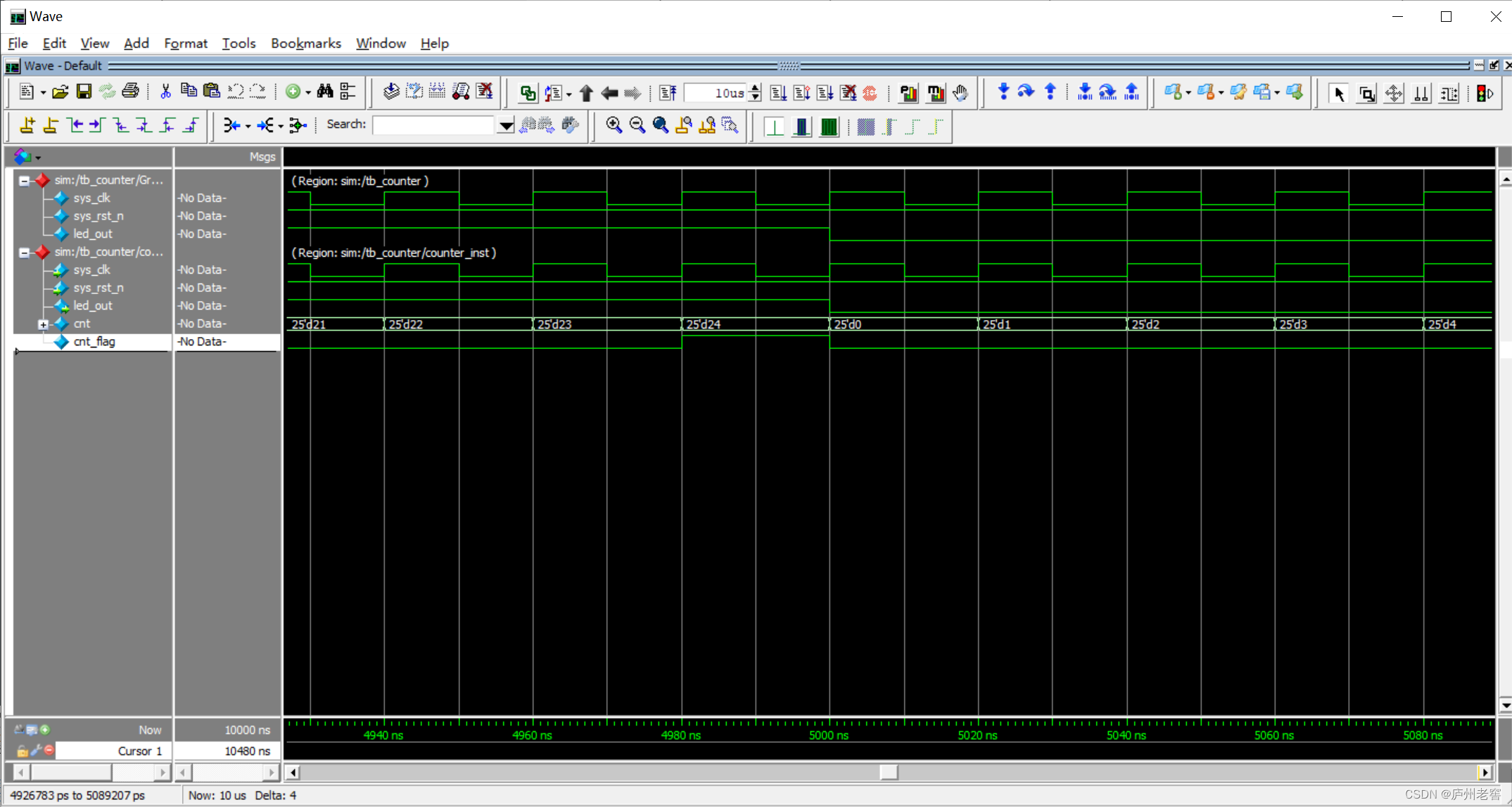The image size is (1512, 807).
Task: Click inside the Search input field
Action: coord(433,125)
